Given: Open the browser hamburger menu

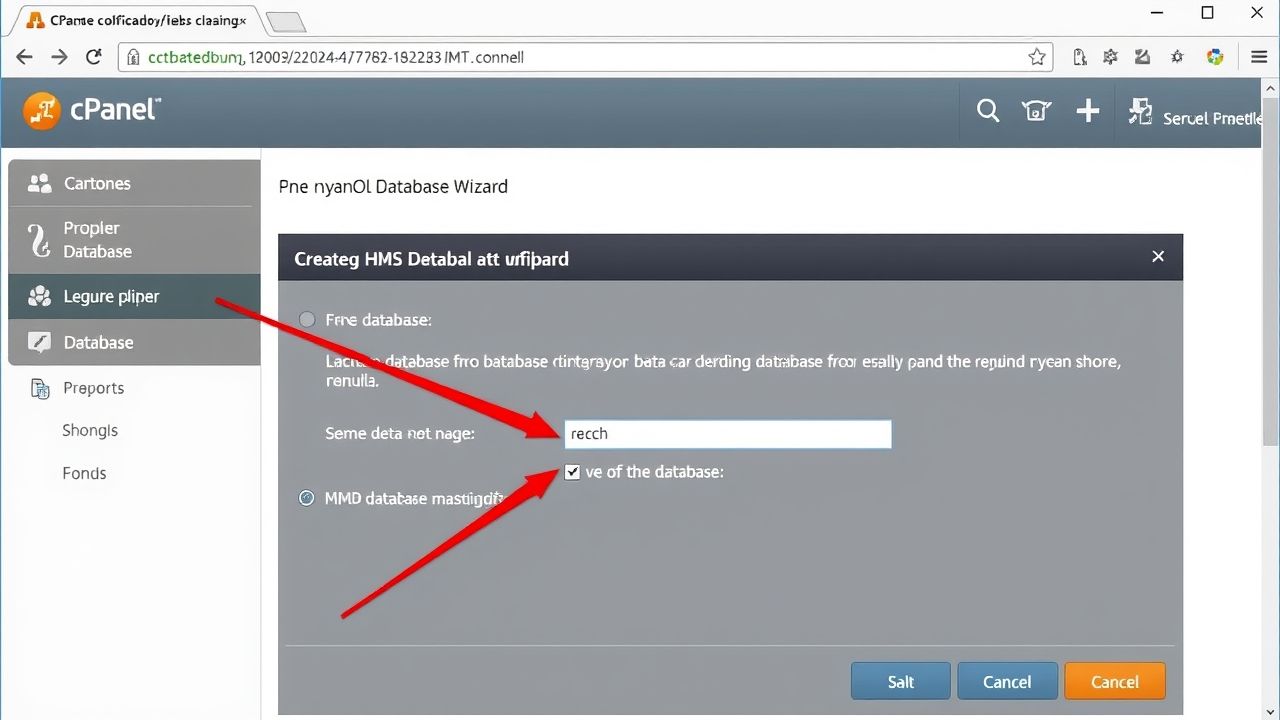Looking at the screenshot, I should [x=1259, y=57].
